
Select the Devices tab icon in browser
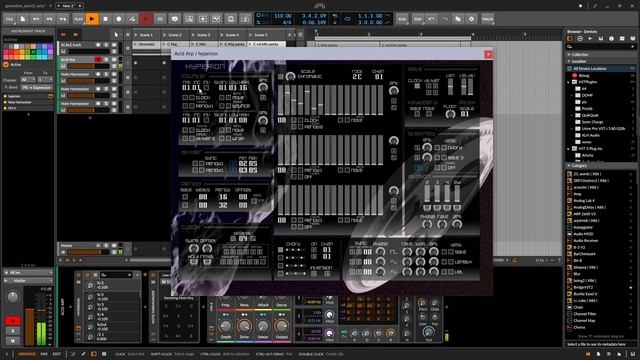(x=570, y=38)
